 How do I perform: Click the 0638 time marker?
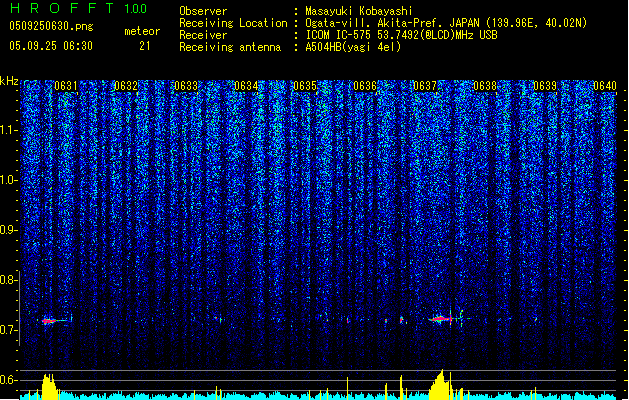coord(485,86)
